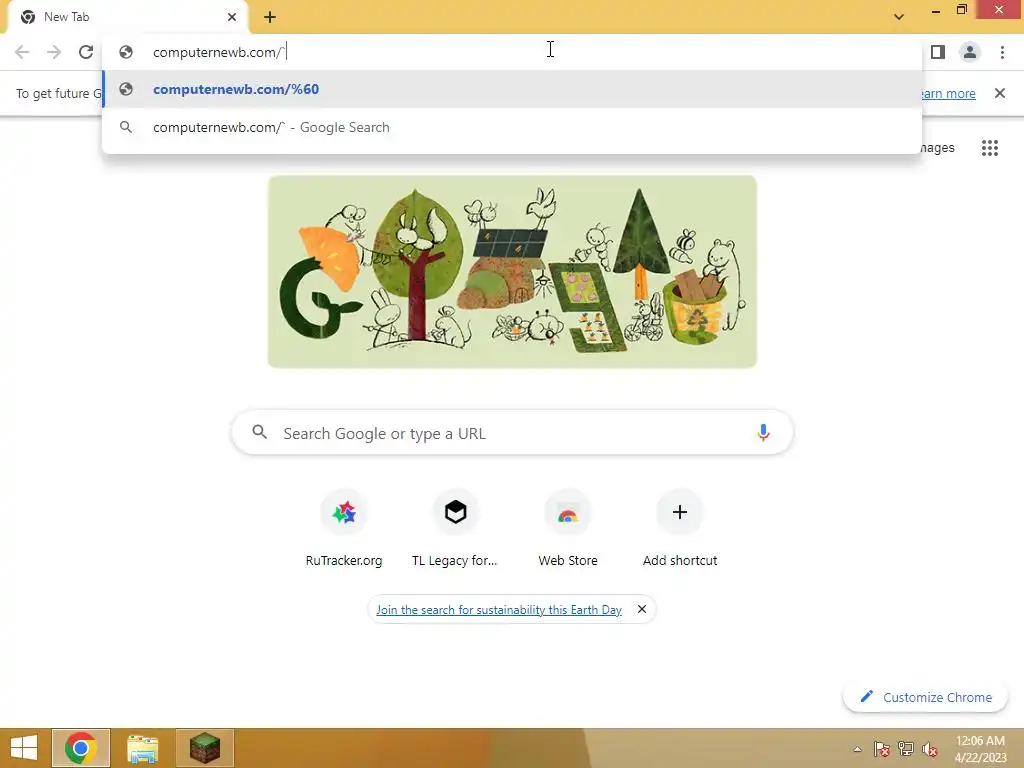Click the globe icon in the address bar
1024x768 pixels.
coord(126,52)
